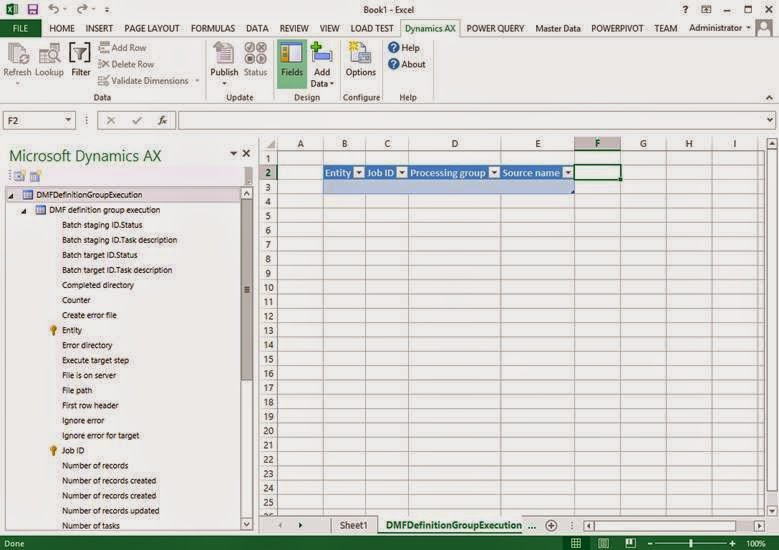
Task: Open the Processing group filter dropdown
Action: coord(494,172)
